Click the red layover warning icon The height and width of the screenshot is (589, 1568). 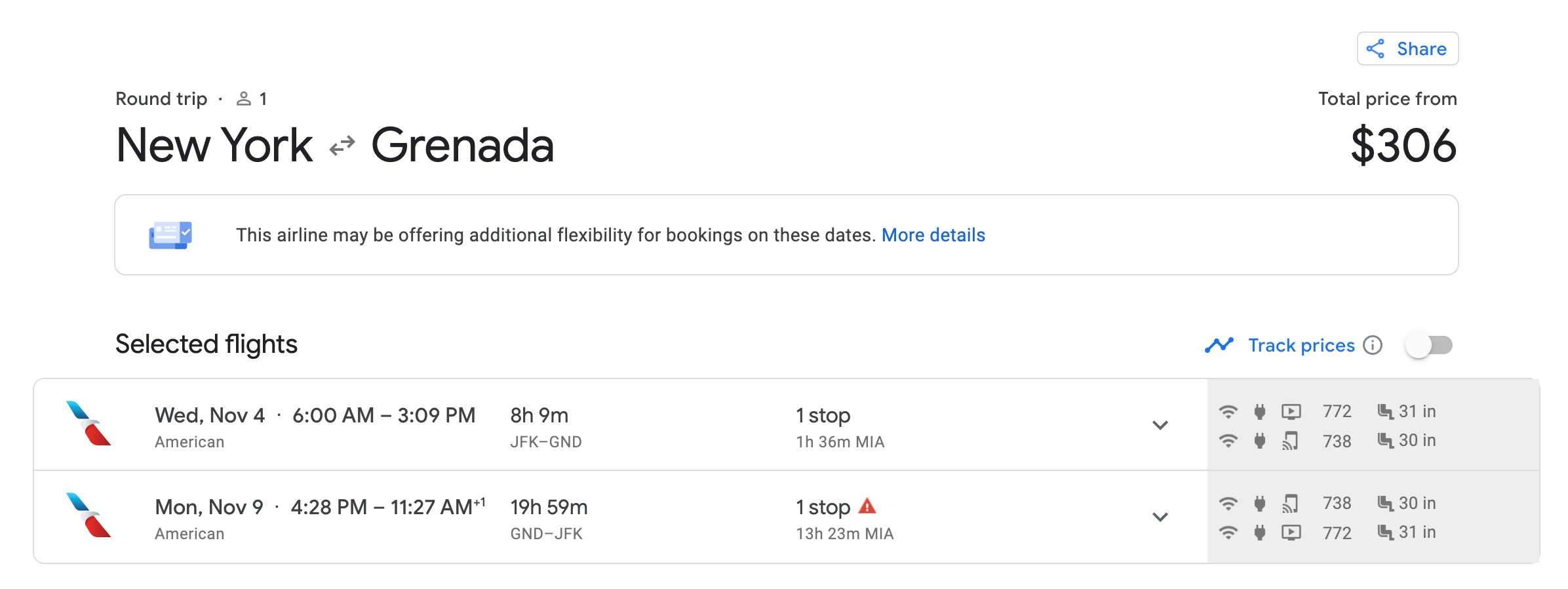867,506
